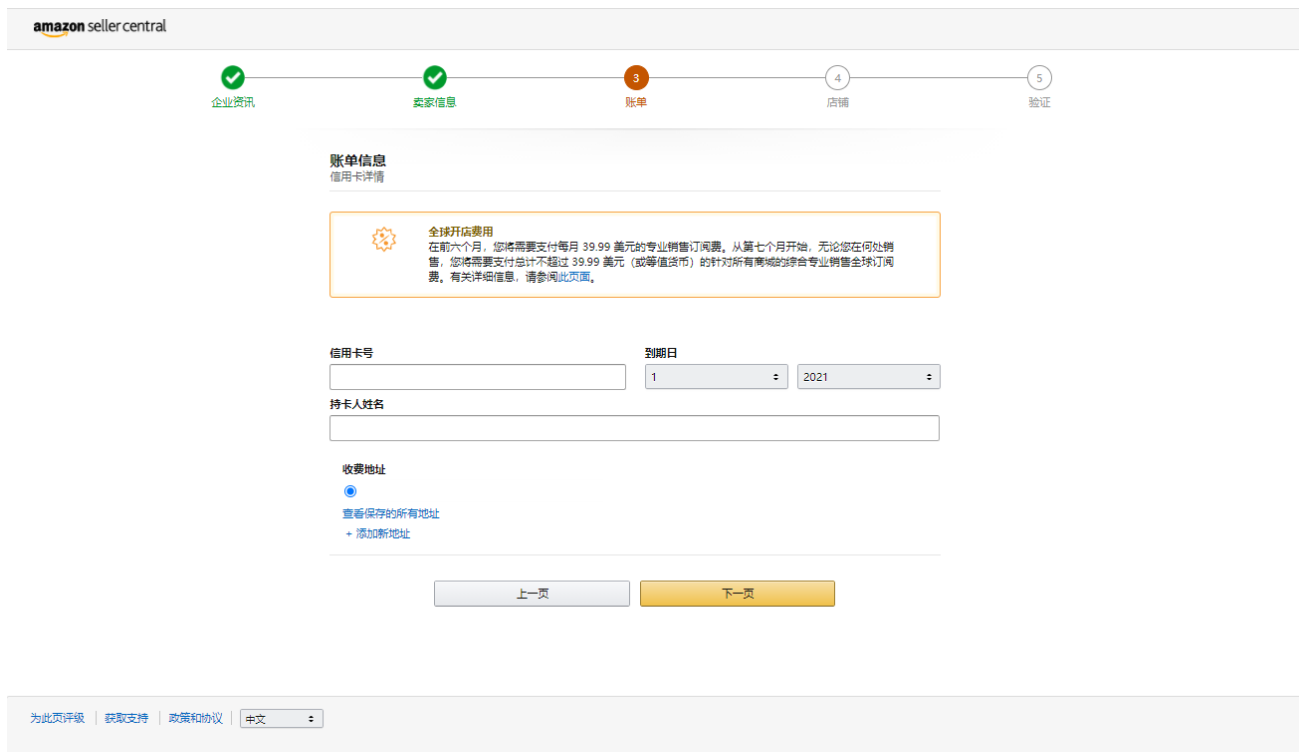Click the 全球开店费用 notice title
Screen dimensions: 1307x756
pyautogui.click(x=461, y=231)
